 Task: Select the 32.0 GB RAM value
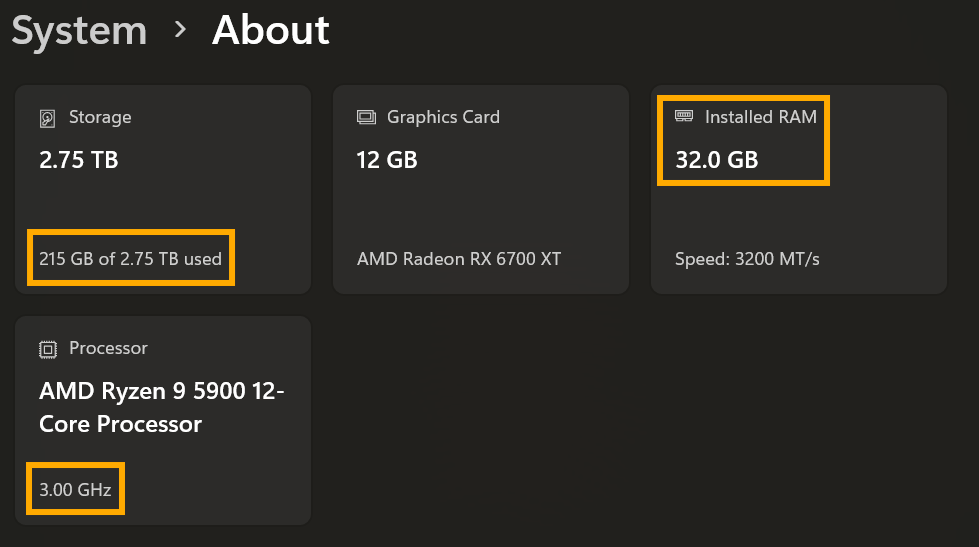(716, 159)
